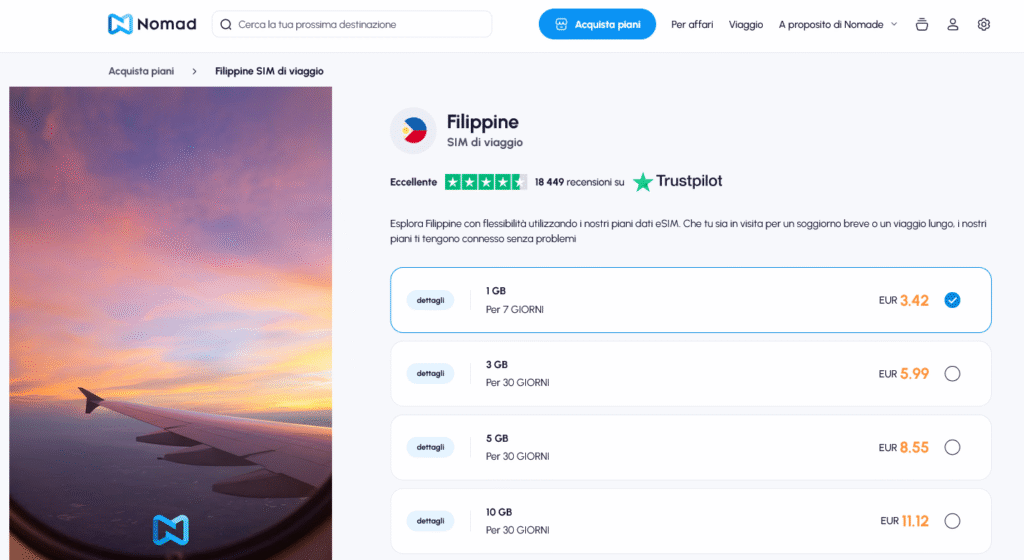Click the Trustpilot star logo
Screen dimensions: 1024x560
643,182
